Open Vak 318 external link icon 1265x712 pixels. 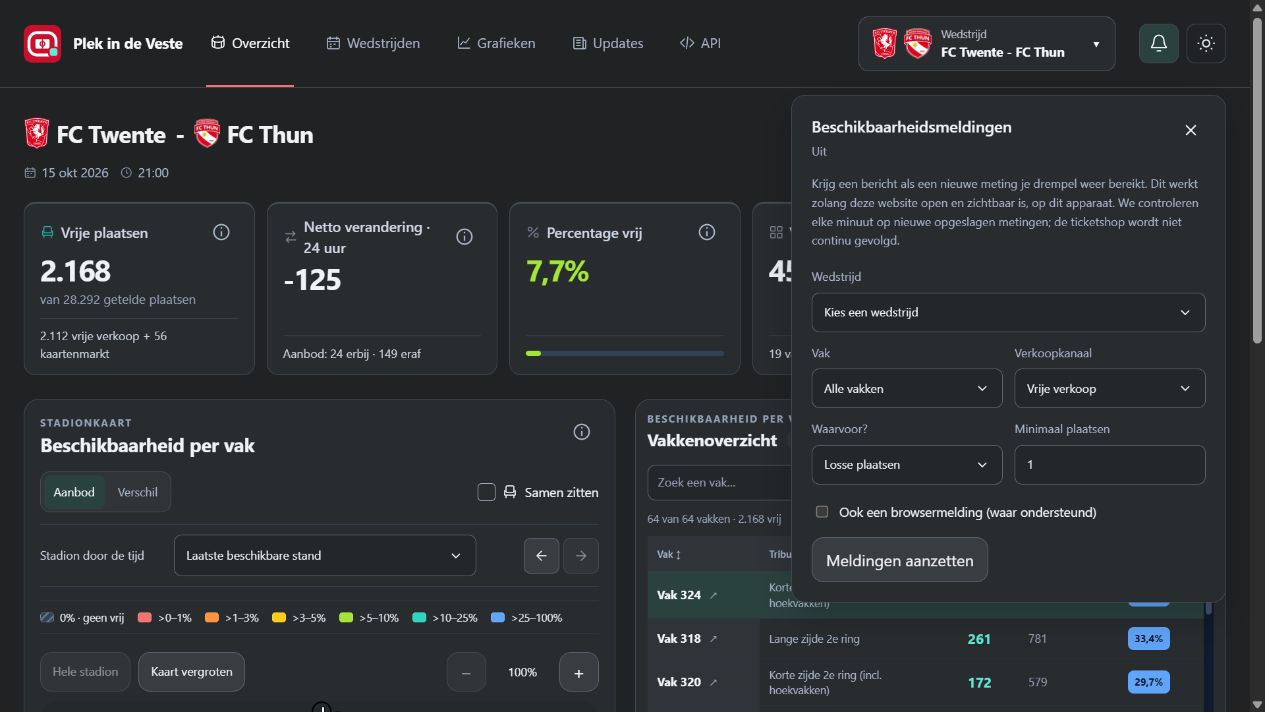click(713, 639)
